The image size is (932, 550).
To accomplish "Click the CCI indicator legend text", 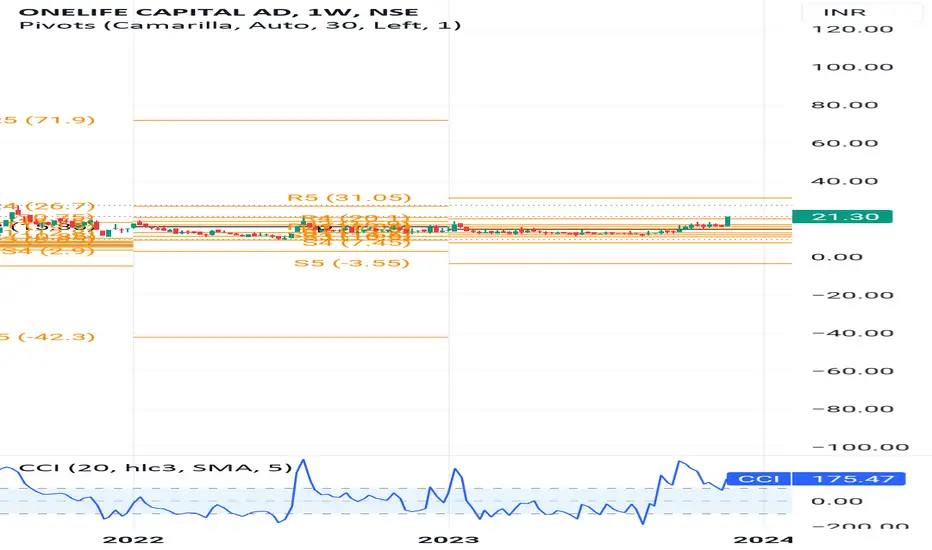I will pos(156,467).
